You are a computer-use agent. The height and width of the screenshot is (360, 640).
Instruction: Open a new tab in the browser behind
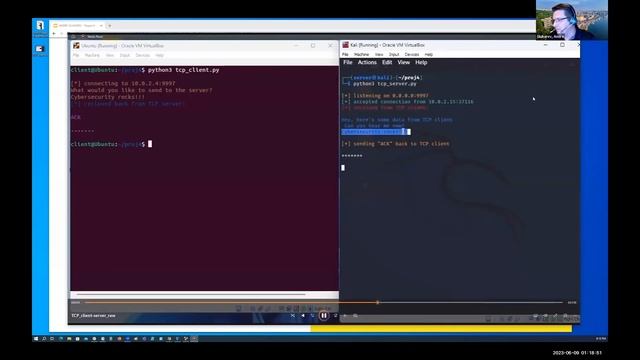coord(109,26)
